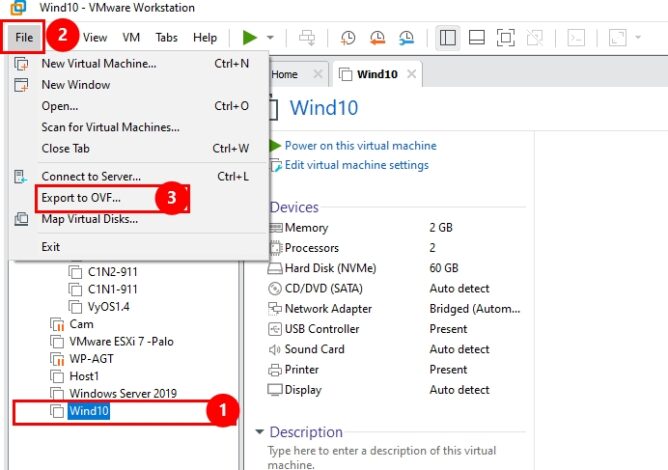The width and height of the screenshot is (668, 470).
Task: Click Connect to Server menu entry
Action: click(x=139, y=176)
